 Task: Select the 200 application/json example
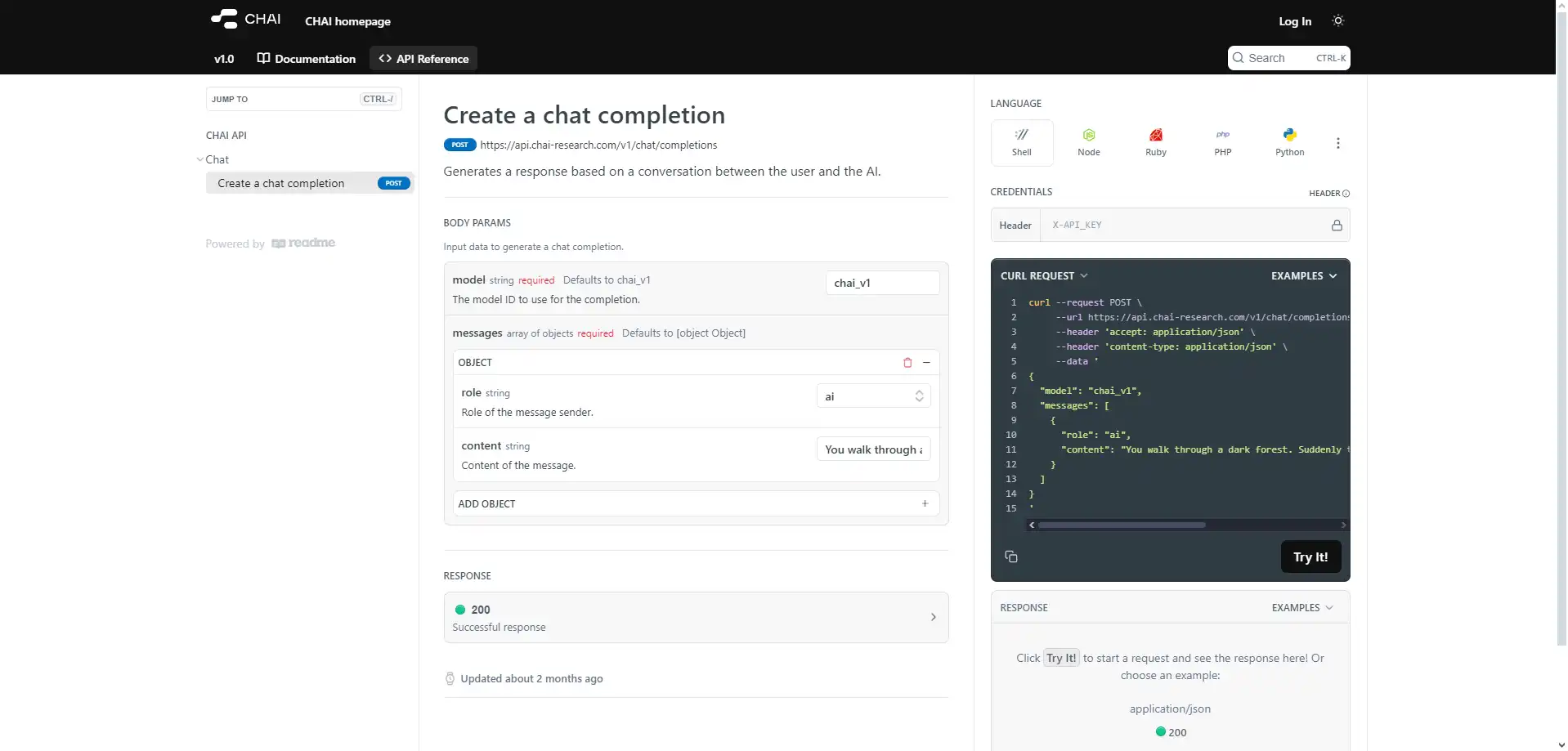click(1171, 732)
